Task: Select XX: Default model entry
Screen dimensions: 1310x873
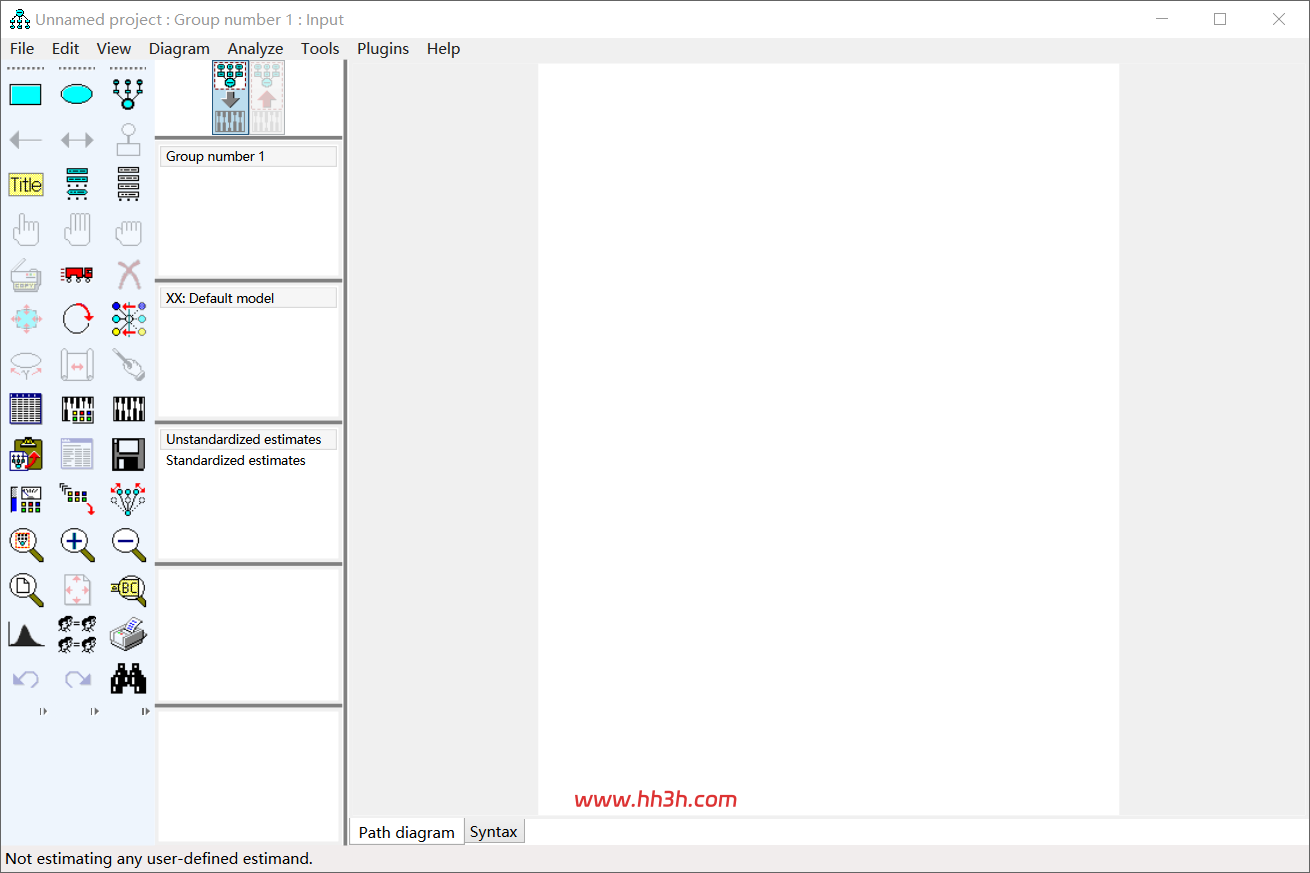Action: tap(248, 298)
